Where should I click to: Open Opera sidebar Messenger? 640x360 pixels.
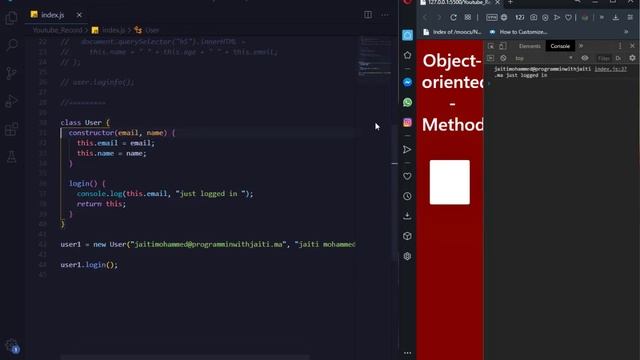407,82
